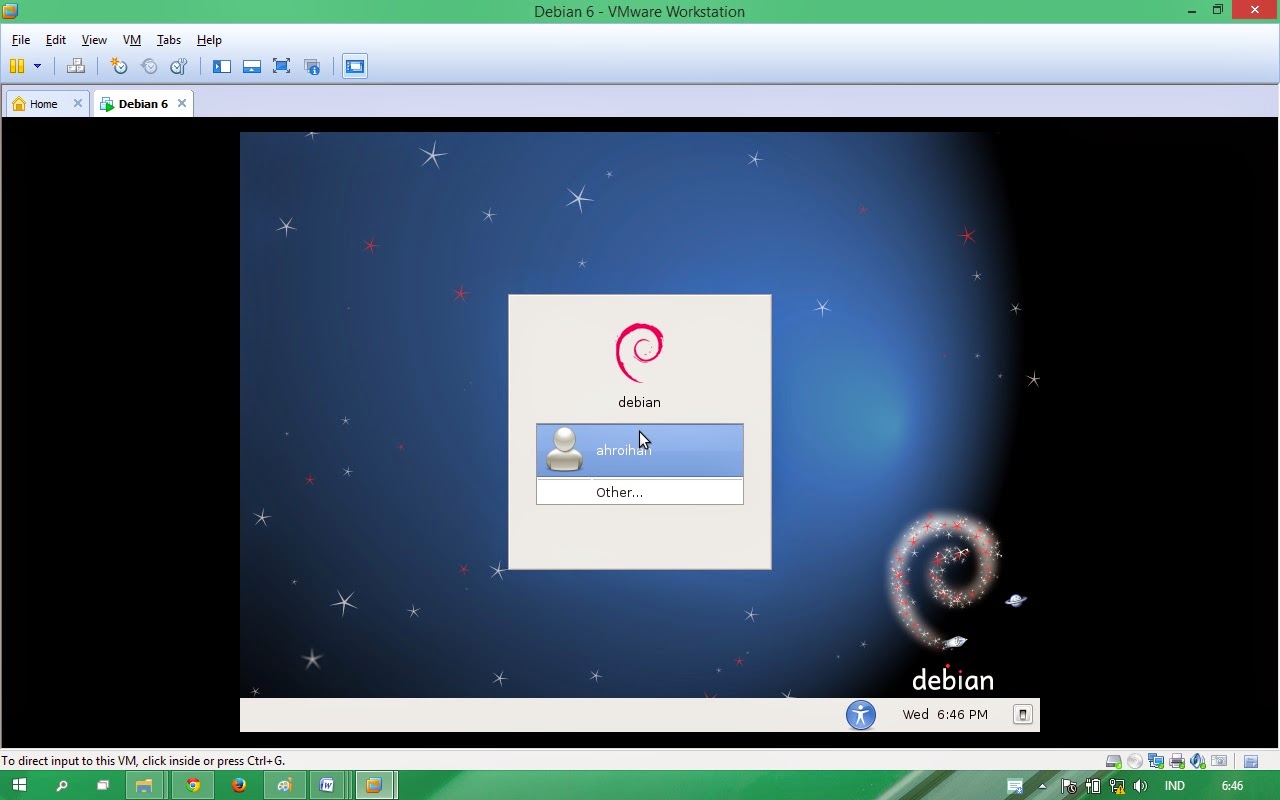Image resolution: width=1280 pixels, height=800 pixels.
Task: Open the network tray icon with the warning mark
Action: (x=1117, y=786)
